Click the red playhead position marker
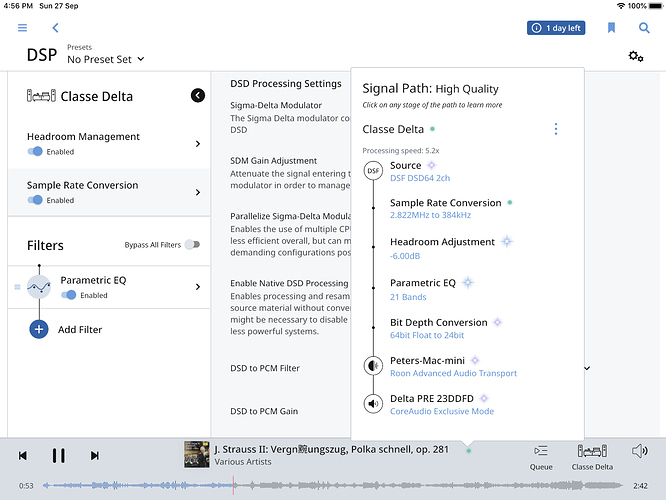Screen dimensions: 666x500 [233, 486]
